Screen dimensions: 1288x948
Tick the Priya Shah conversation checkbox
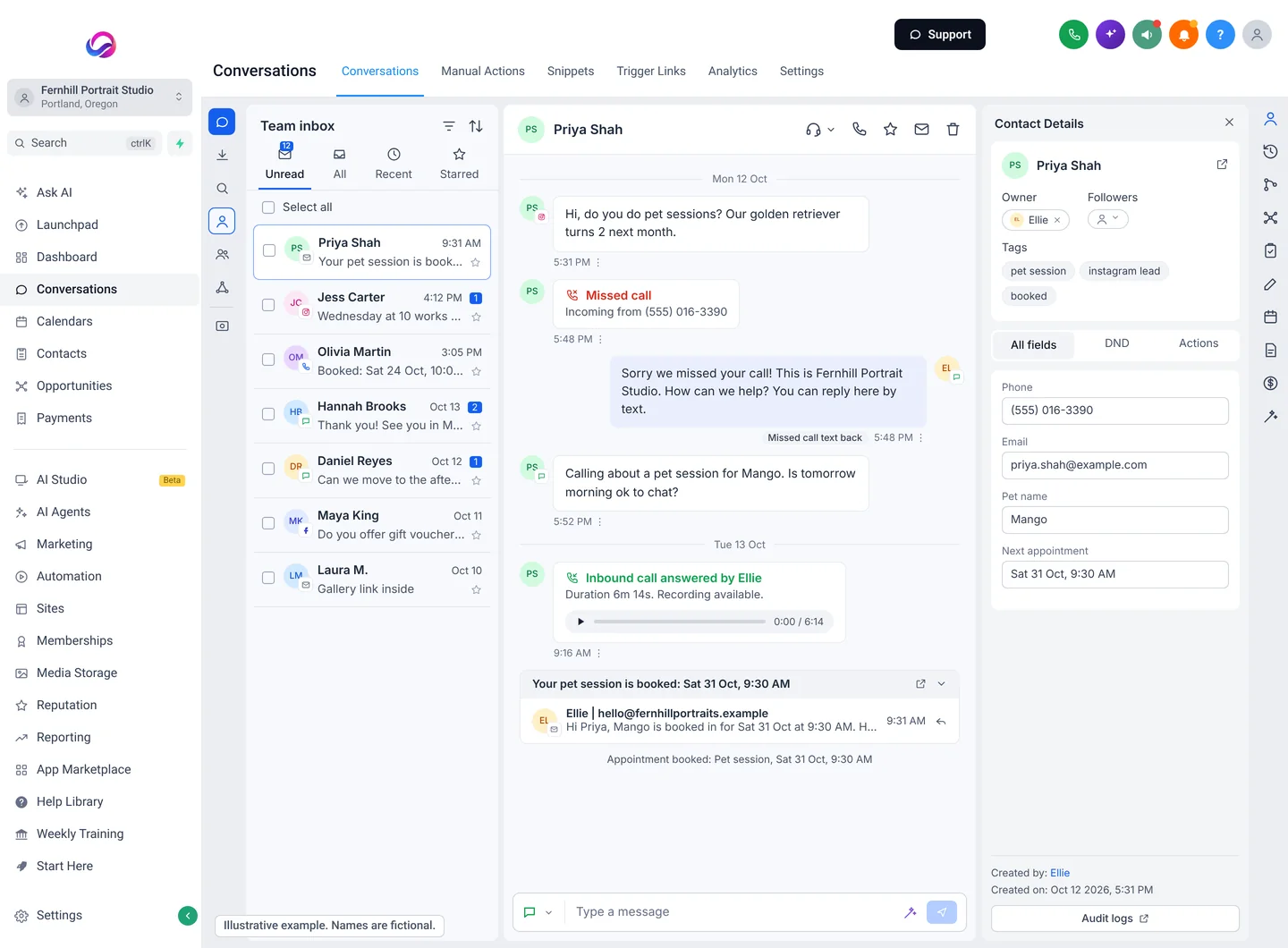click(x=268, y=250)
